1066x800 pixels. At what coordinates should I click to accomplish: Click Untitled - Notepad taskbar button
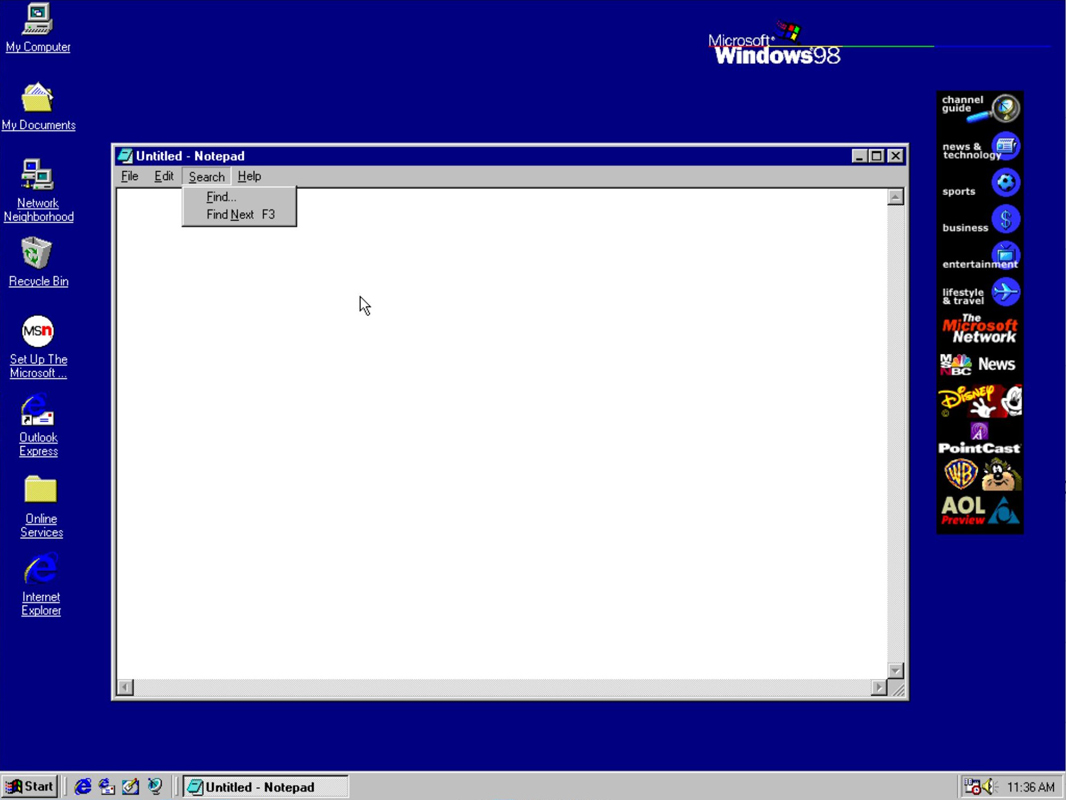pos(266,787)
